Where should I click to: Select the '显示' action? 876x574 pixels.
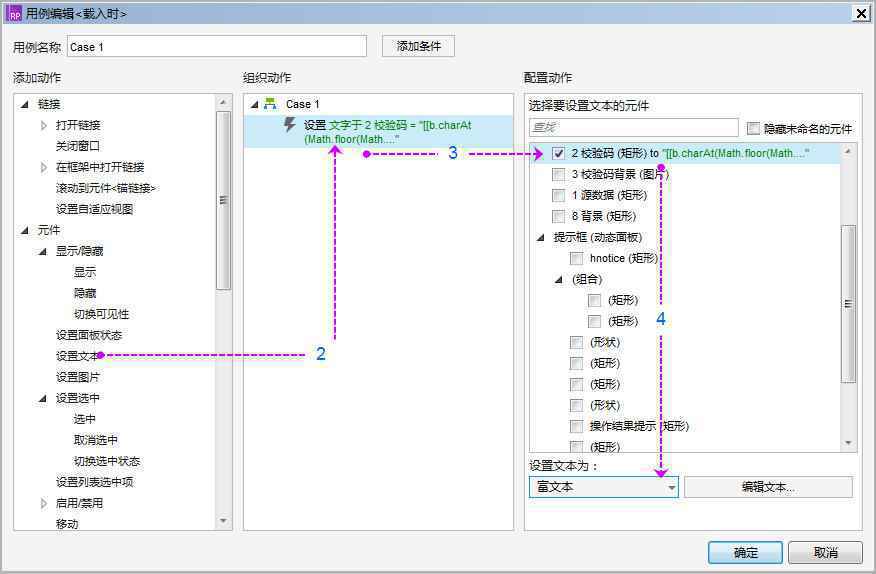[x=84, y=272]
